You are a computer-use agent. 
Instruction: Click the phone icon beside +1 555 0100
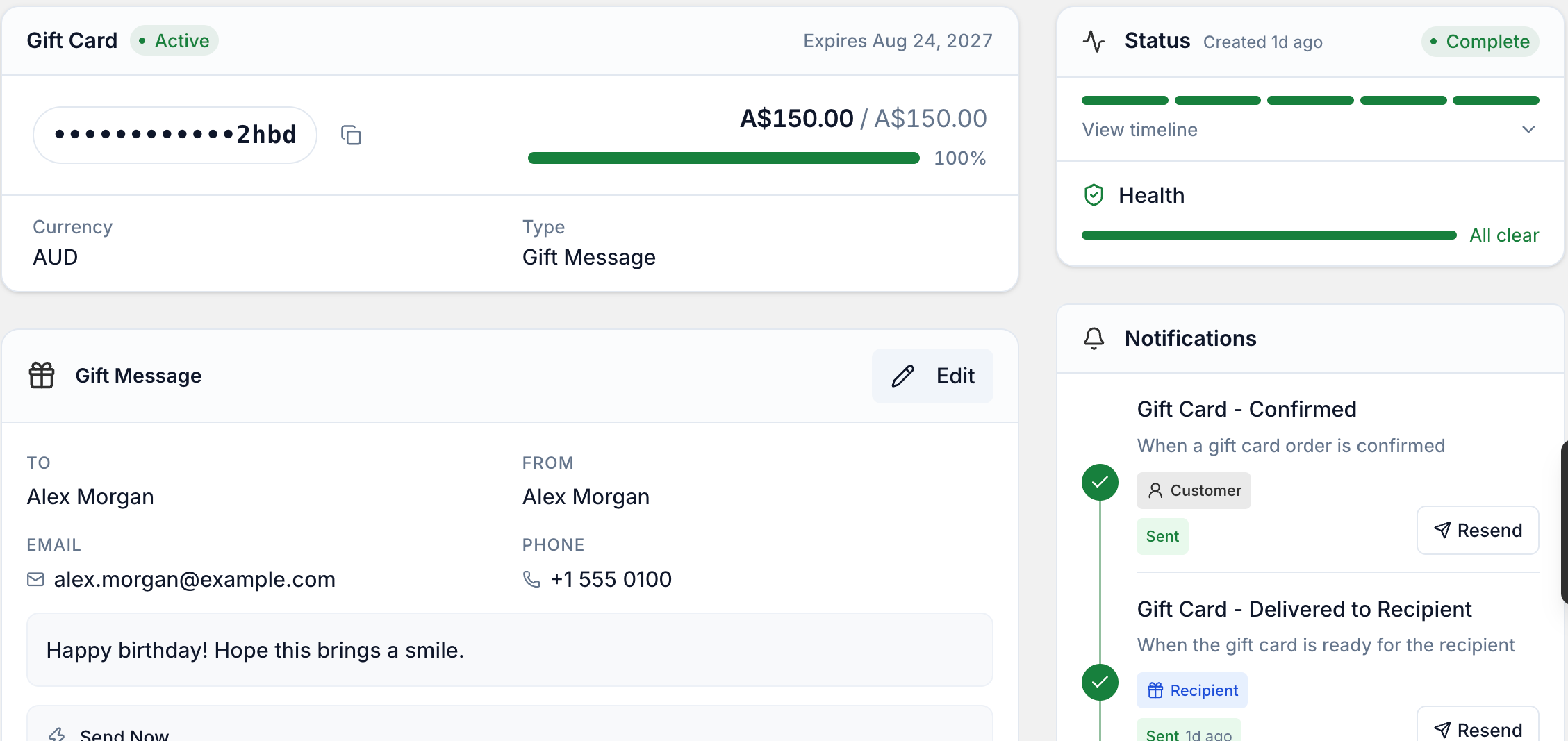[531, 579]
